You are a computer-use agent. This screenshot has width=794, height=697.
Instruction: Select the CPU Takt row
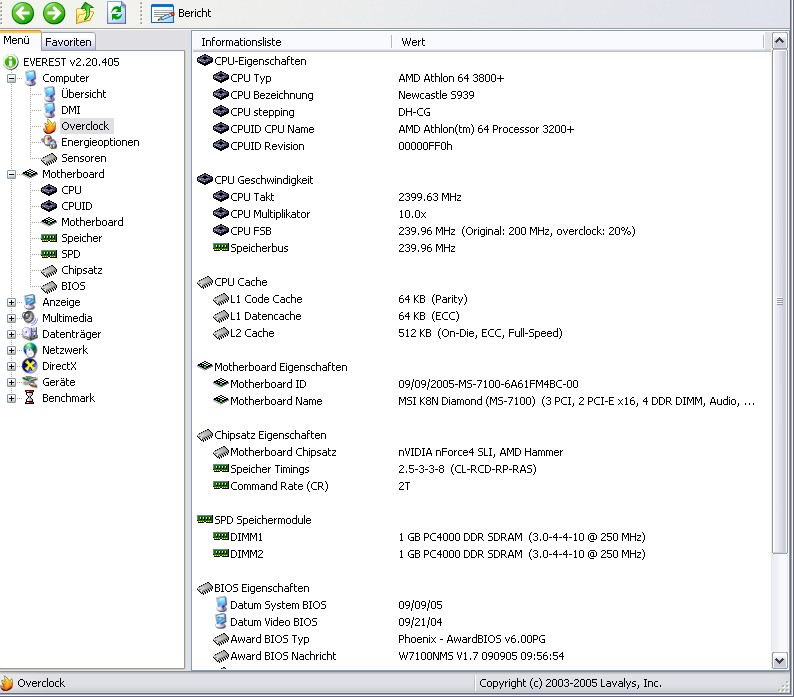pyautogui.click(x=481, y=197)
